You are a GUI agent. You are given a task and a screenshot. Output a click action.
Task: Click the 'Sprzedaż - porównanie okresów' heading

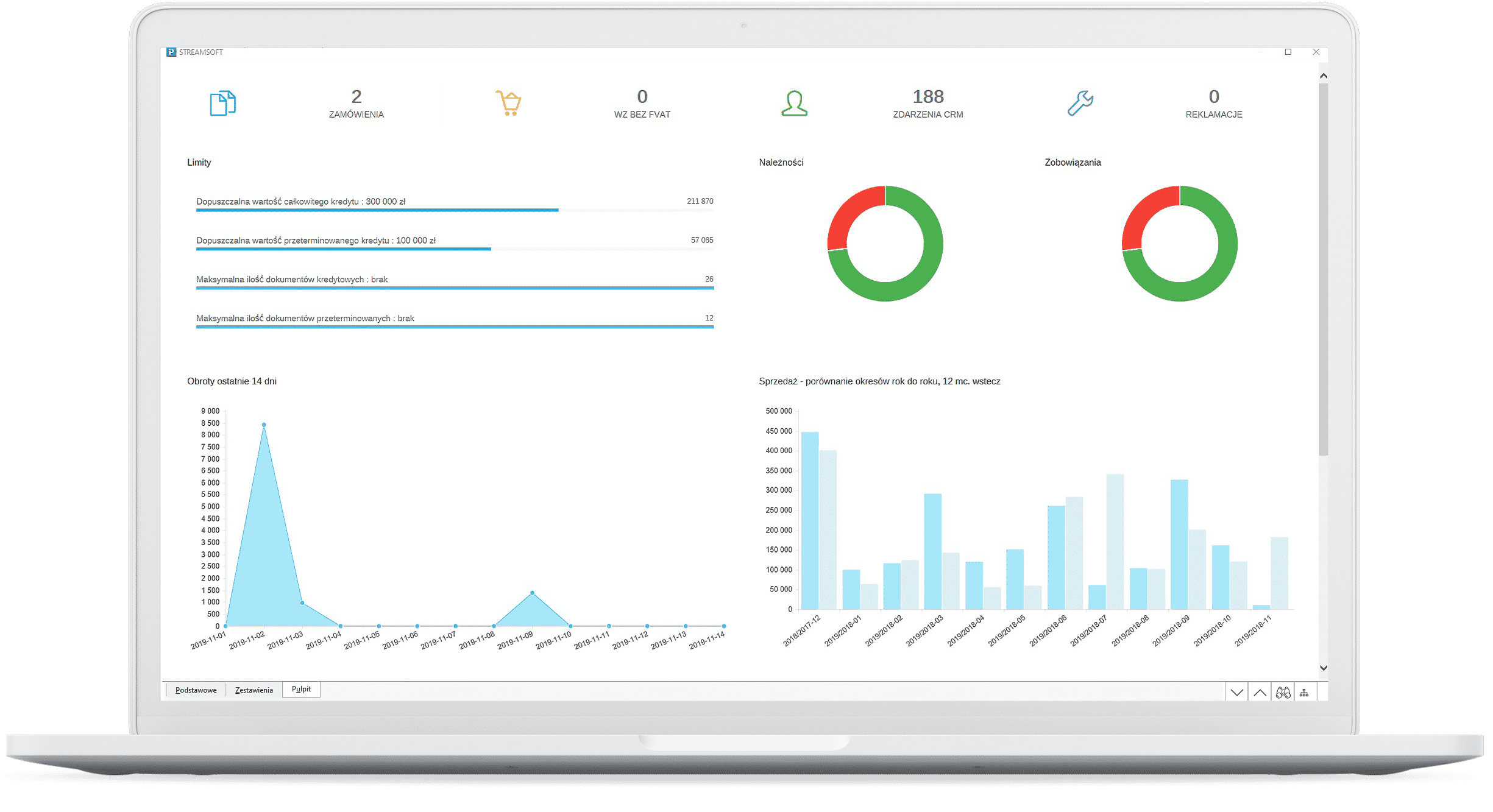879,381
